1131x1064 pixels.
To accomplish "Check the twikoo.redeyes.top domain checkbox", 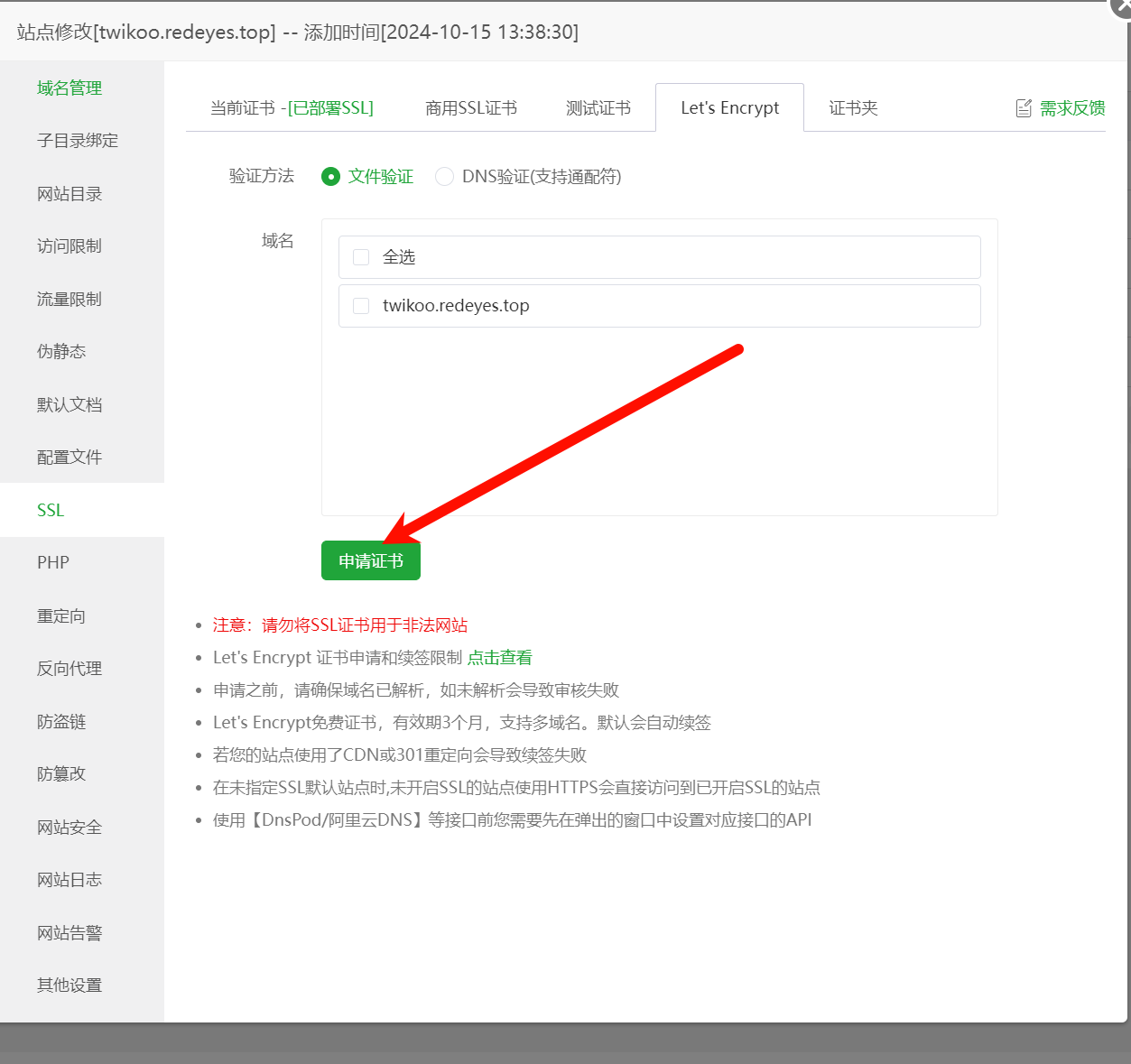I will point(360,305).
